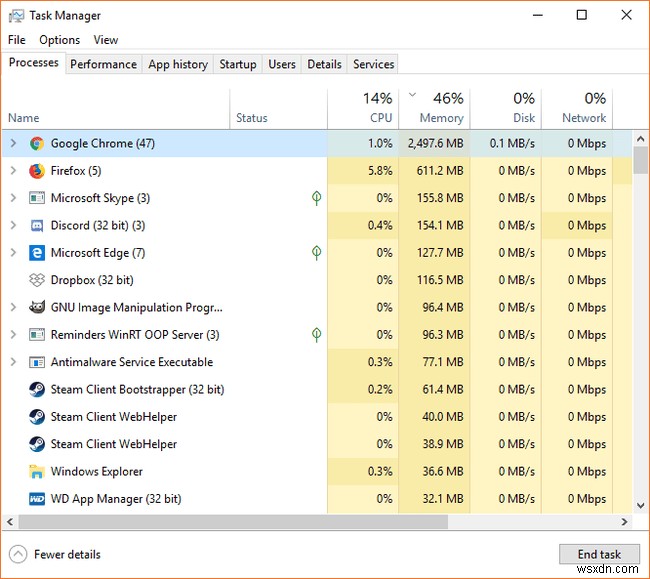Click the horizontal scrollbar right arrow

(624, 522)
